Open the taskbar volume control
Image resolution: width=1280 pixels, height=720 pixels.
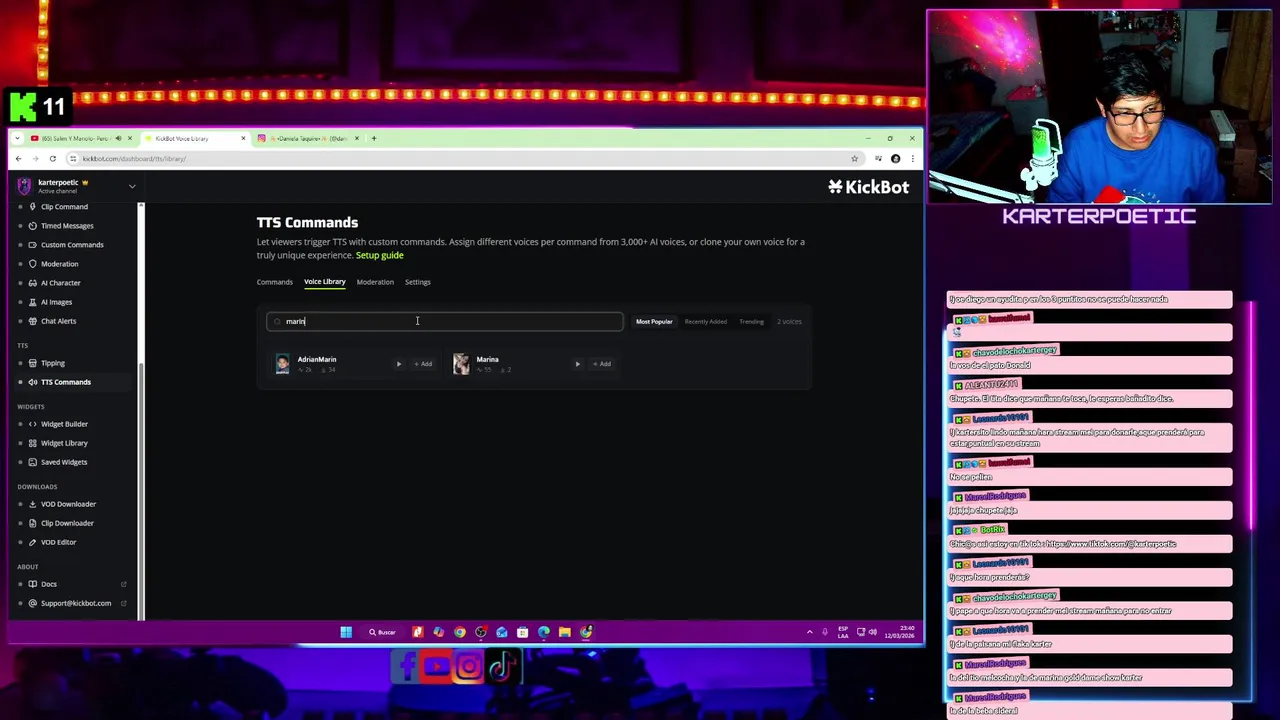(x=872, y=632)
